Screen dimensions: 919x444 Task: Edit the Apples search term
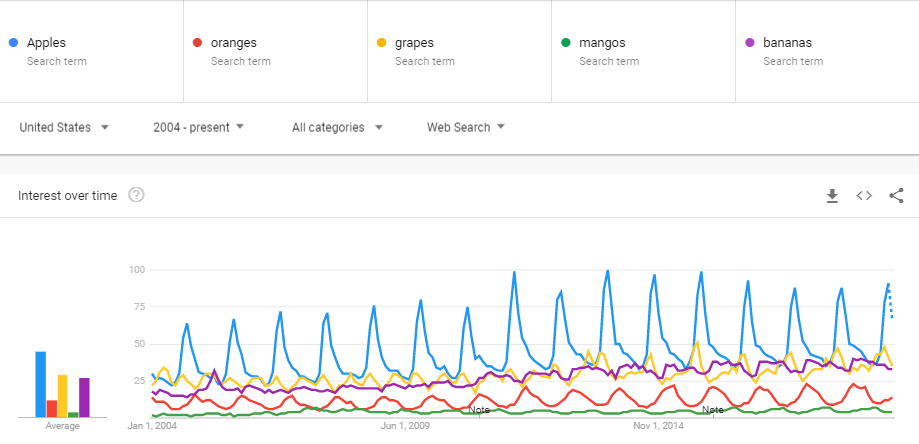pos(91,52)
